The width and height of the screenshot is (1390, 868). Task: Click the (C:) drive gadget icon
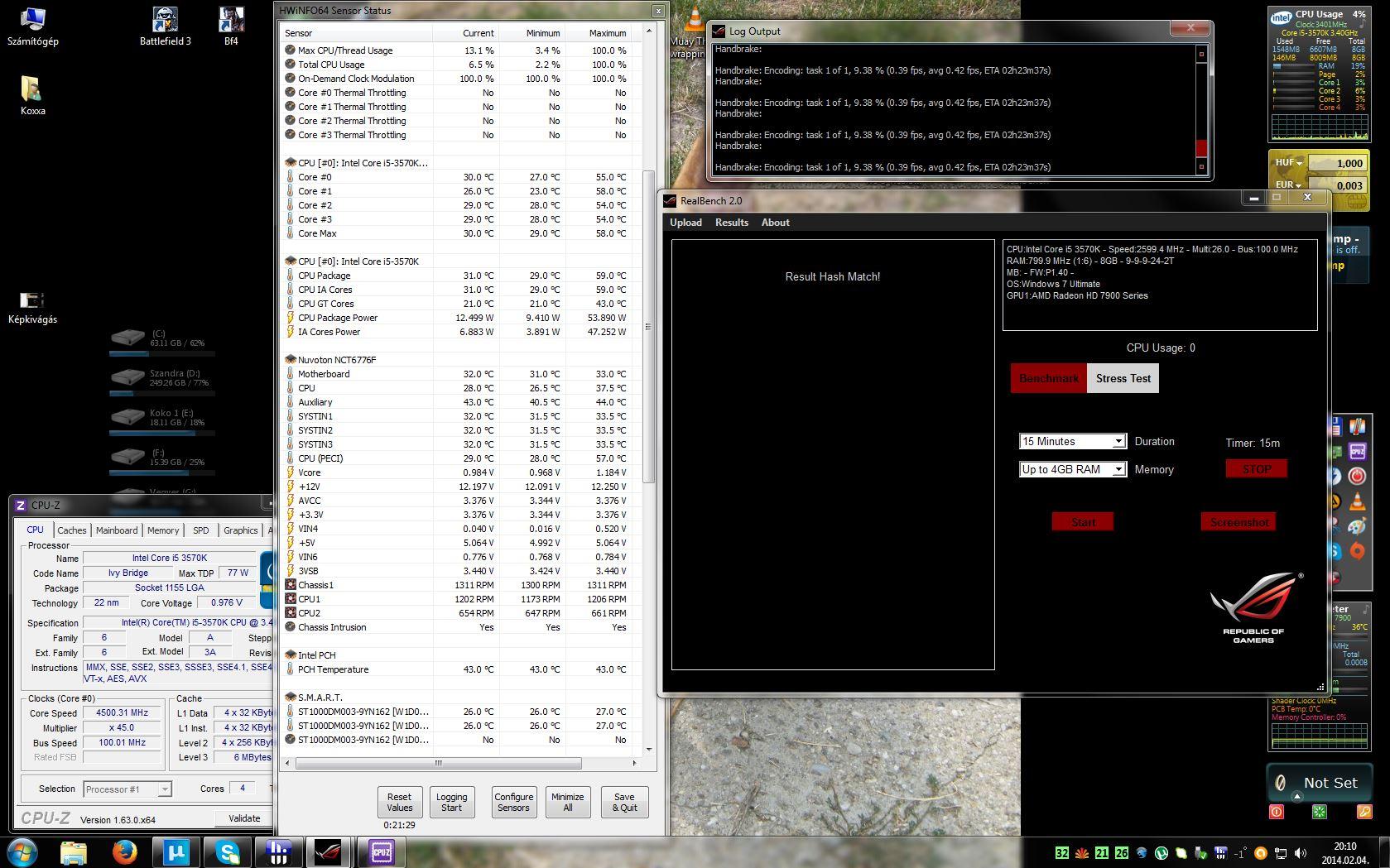(x=127, y=338)
